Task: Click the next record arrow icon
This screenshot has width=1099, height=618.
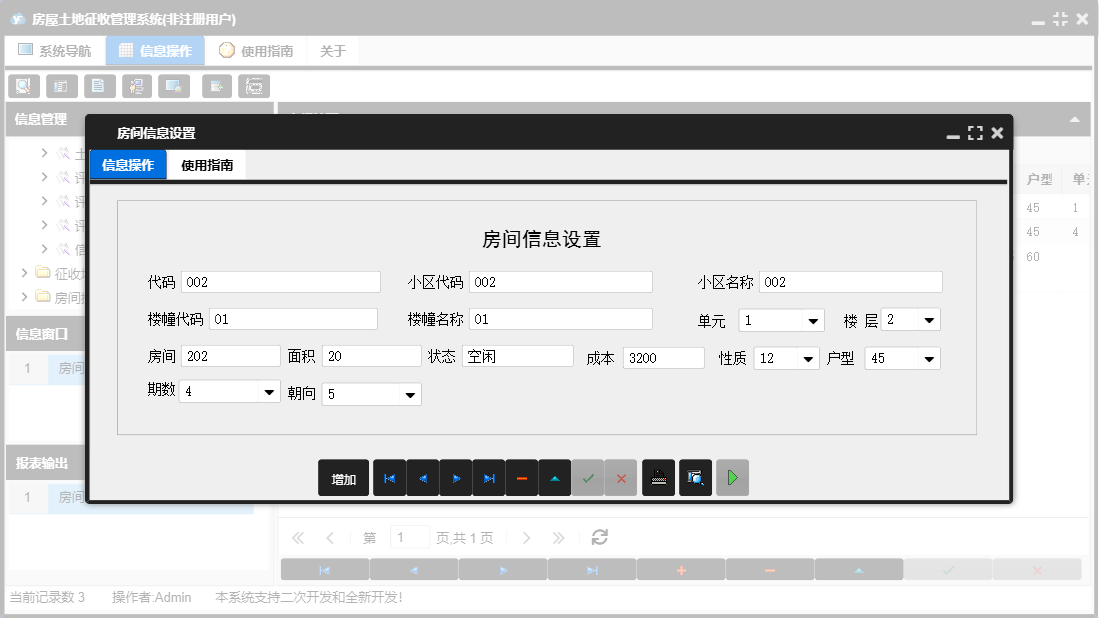Action: coord(456,478)
